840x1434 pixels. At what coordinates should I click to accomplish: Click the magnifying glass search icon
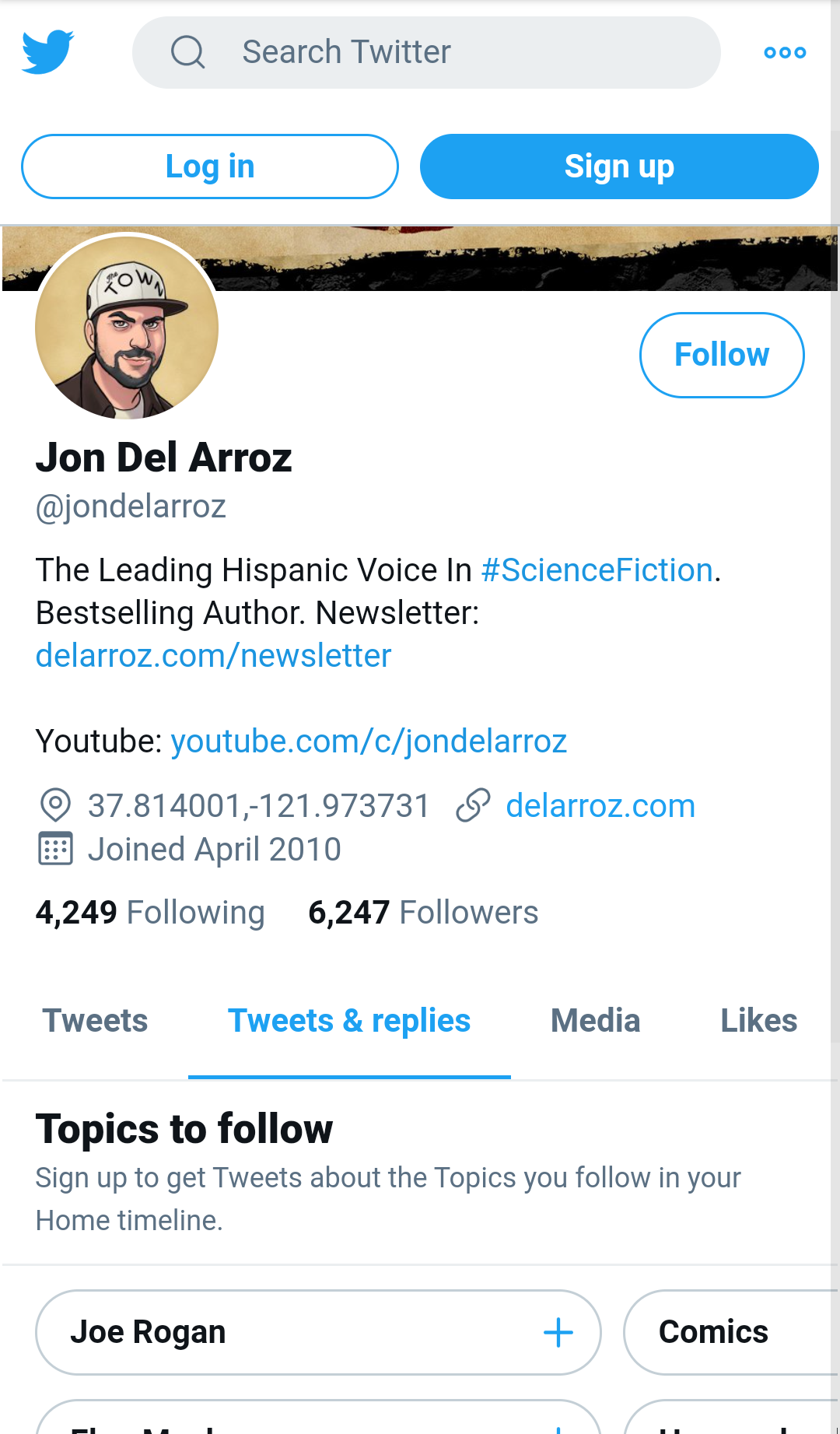(x=187, y=52)
